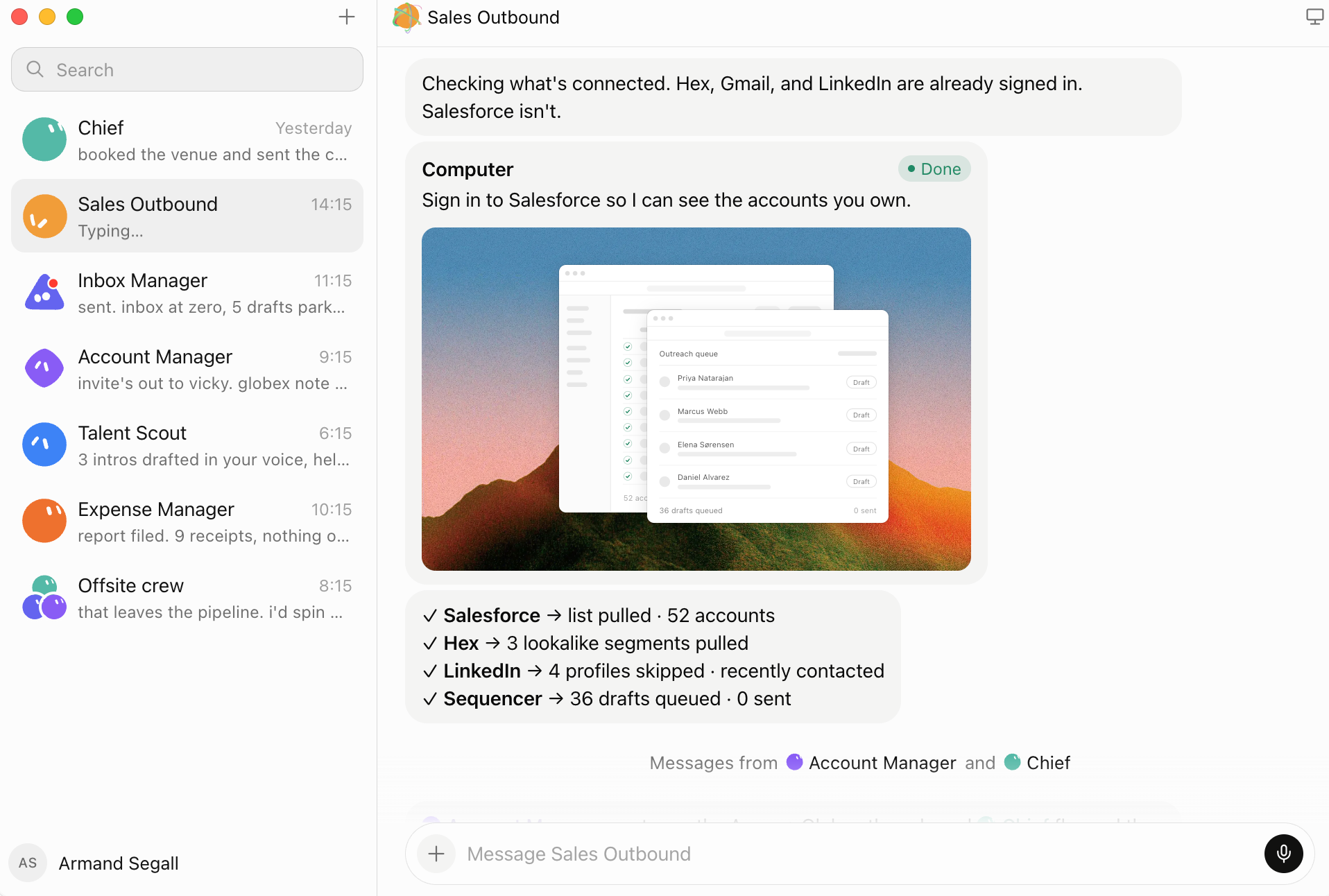This screenshot has height=896, width=1329.
Task: Open the Offsite crew group chat
Action: click(187, 598)
